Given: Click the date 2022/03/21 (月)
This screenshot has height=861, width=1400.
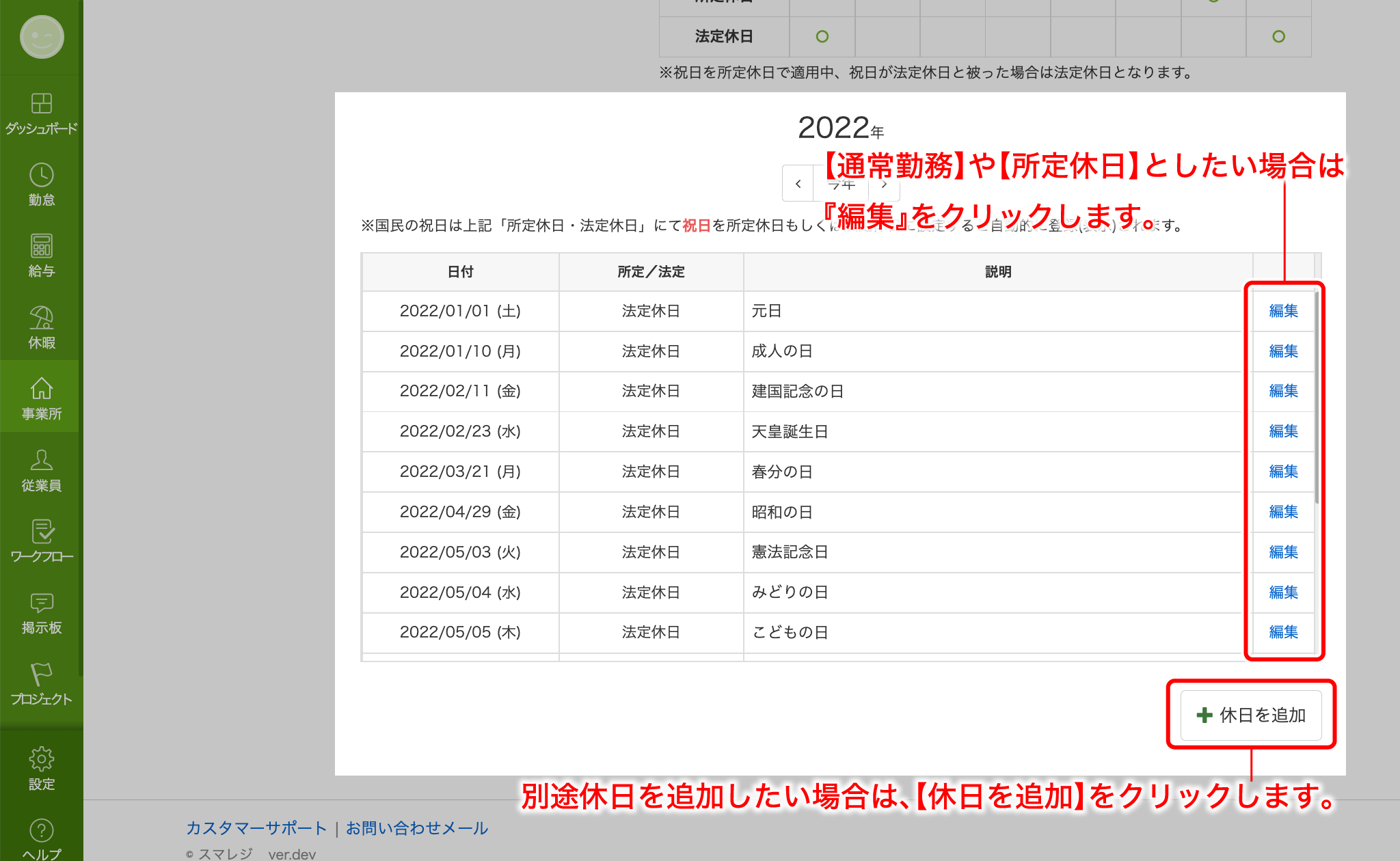Looking at the screenshot, I should click(460, 471).
